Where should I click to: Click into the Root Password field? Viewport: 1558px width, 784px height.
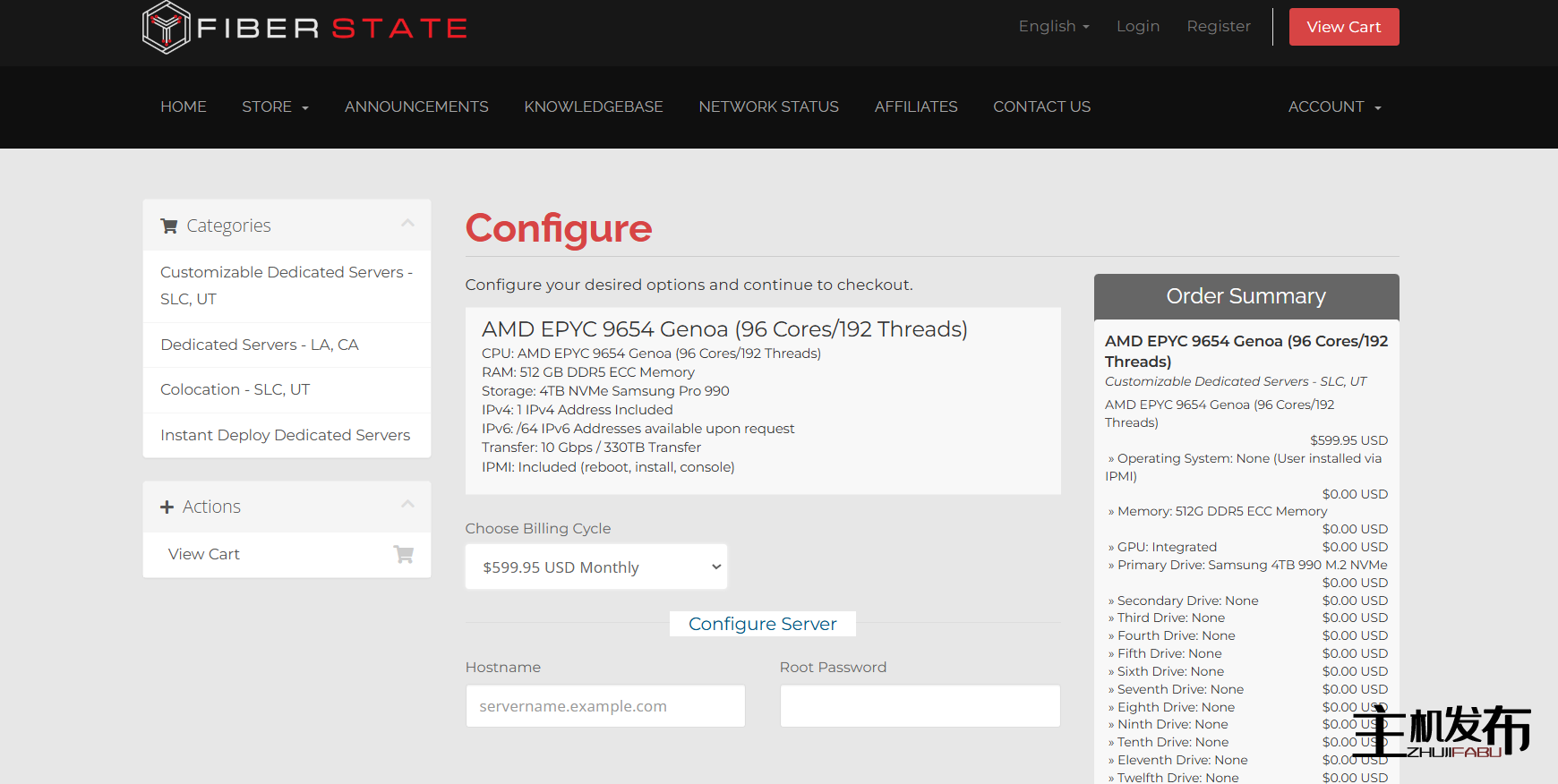[x=920, y=706]
